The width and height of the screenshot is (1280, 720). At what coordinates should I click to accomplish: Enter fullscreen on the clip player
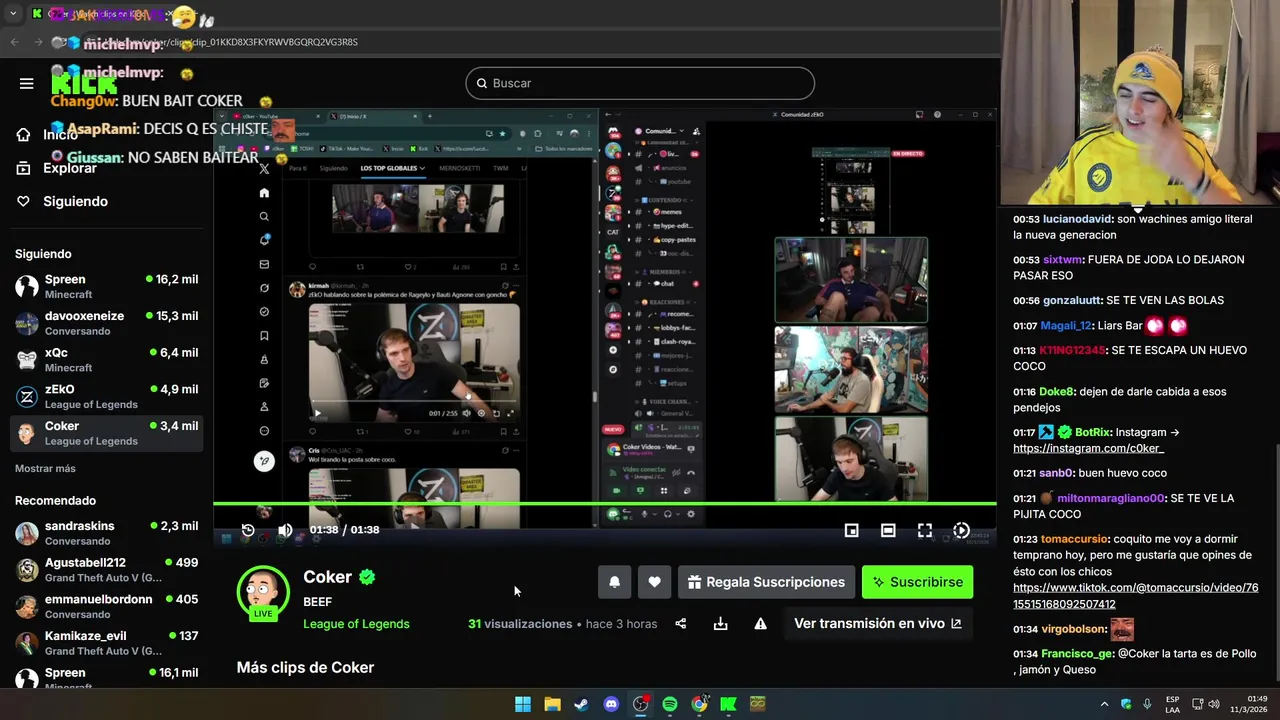925,530
